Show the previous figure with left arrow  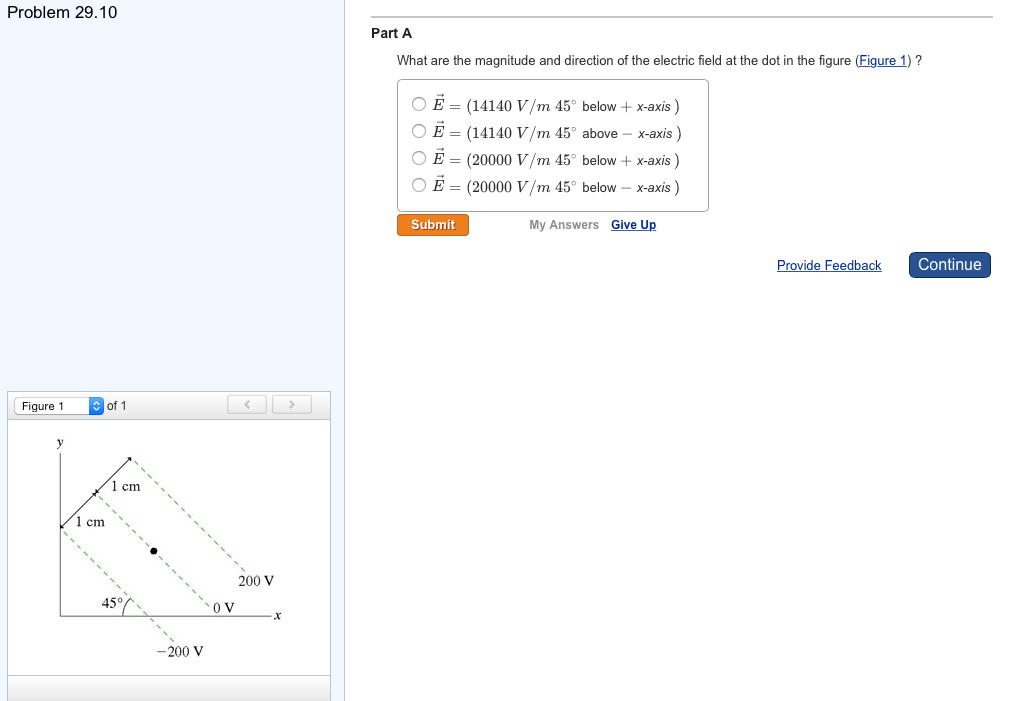tap(247, 405)
